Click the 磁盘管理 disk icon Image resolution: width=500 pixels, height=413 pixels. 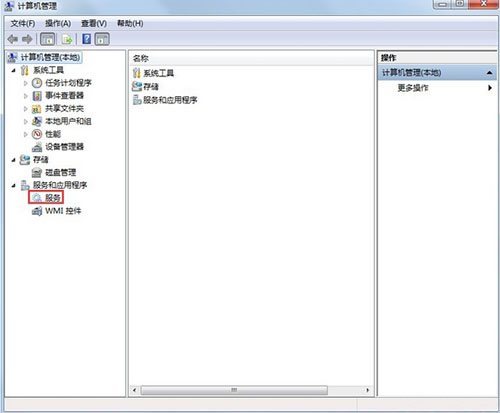click(37, 173)
